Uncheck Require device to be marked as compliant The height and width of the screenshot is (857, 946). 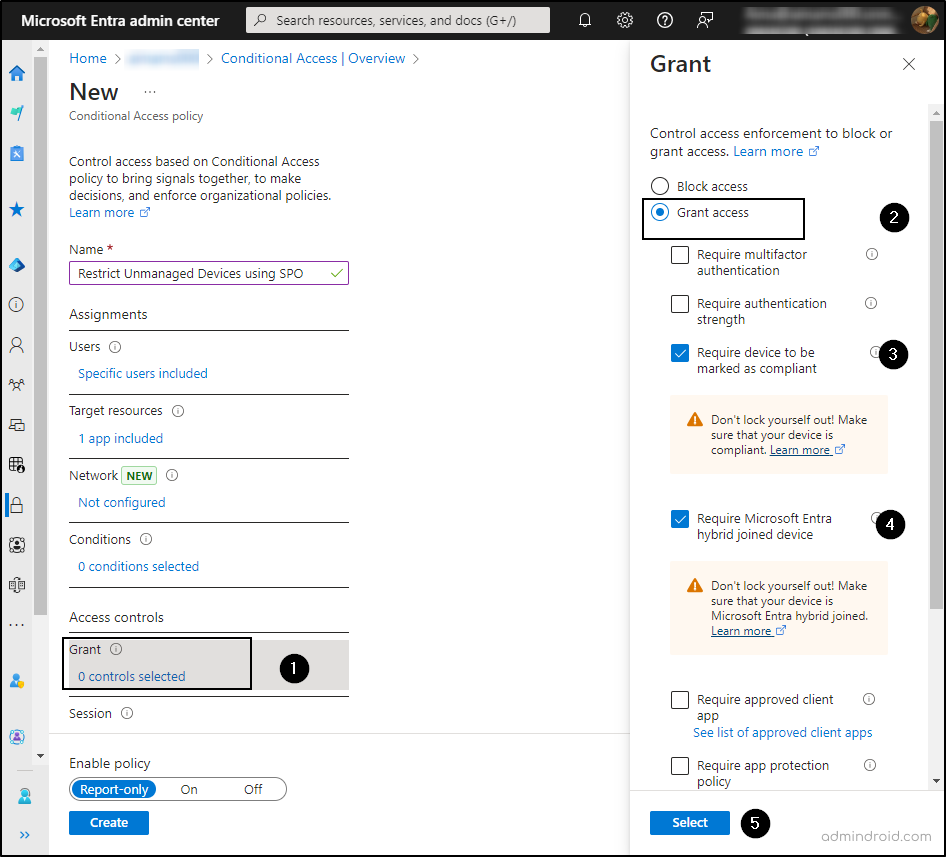(680, 353)
